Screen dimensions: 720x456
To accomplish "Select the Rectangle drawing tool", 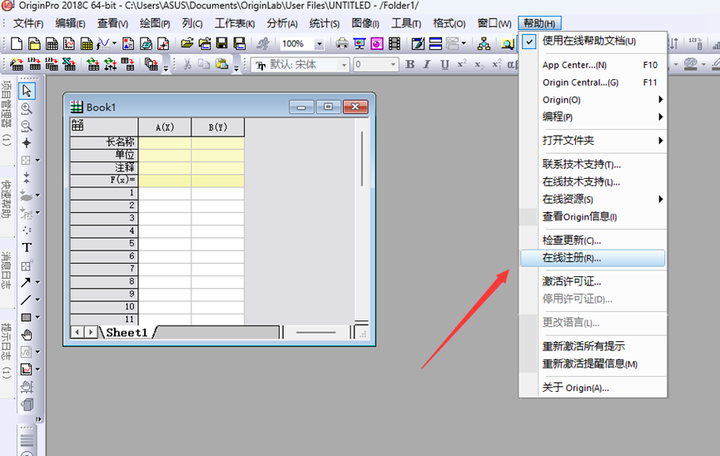I will click(26, 317).
